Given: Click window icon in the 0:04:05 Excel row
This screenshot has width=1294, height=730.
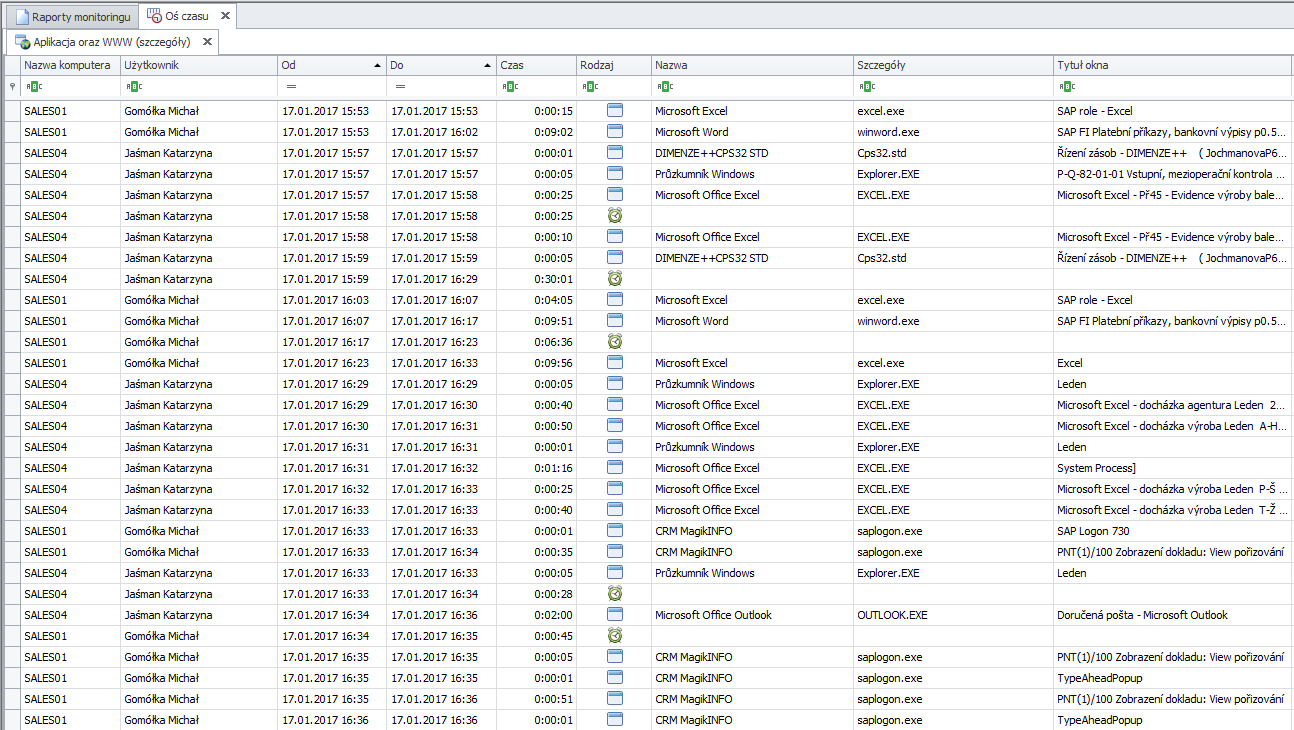Looking at the screenshot, I should 615,300.
